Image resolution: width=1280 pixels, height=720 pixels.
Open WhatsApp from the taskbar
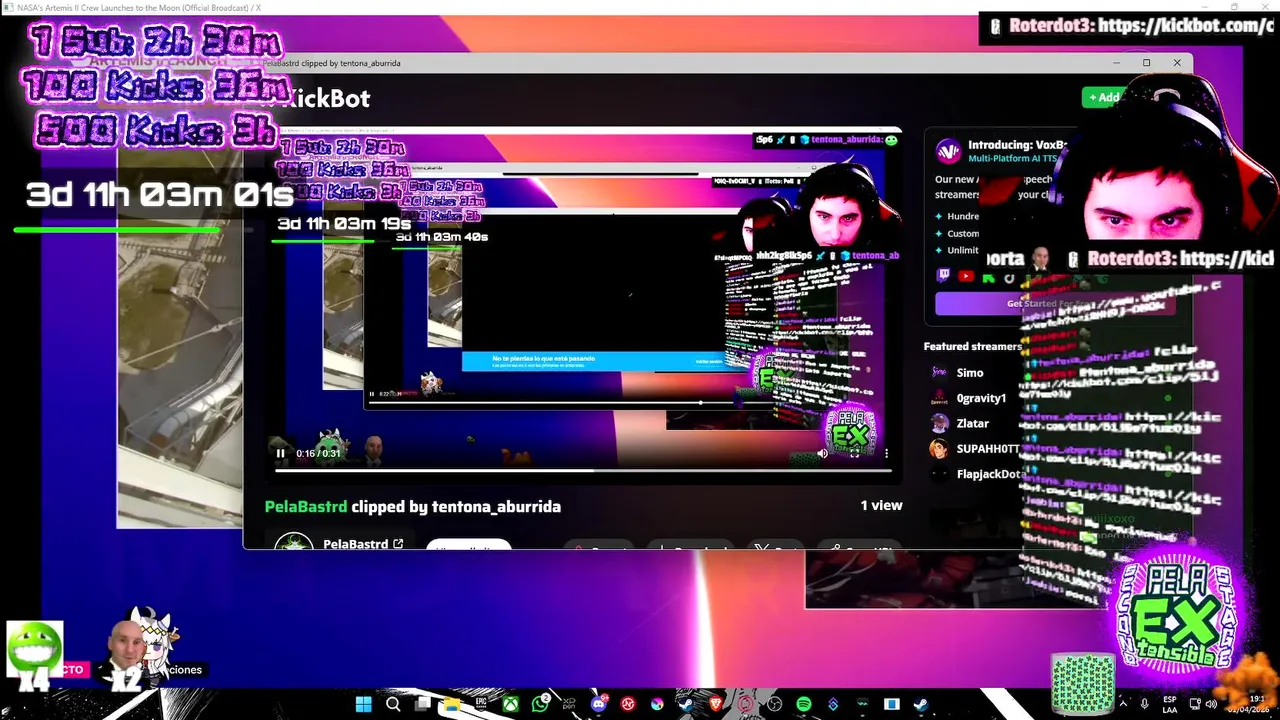click(x=540, y=704)
